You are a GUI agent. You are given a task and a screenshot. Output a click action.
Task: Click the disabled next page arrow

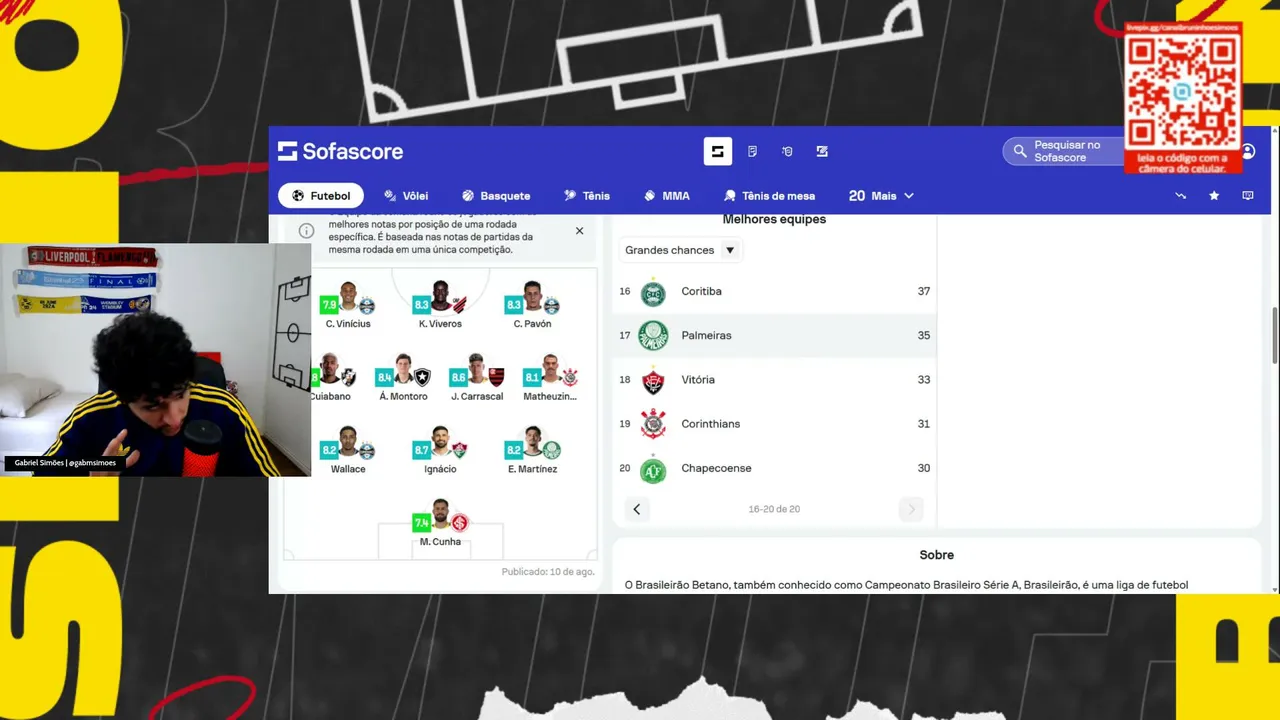click(911, 509)
